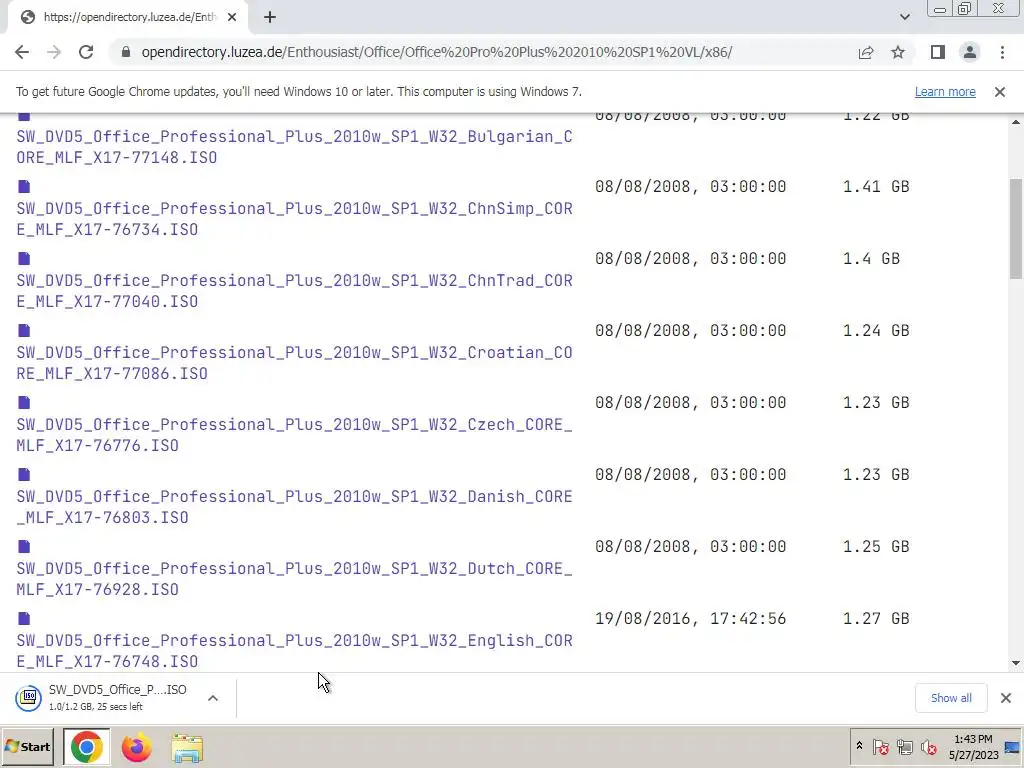Select the opendirectory.luzea.de tab
The width and height of the screenshot is (1024, 768).
(128, 18)
